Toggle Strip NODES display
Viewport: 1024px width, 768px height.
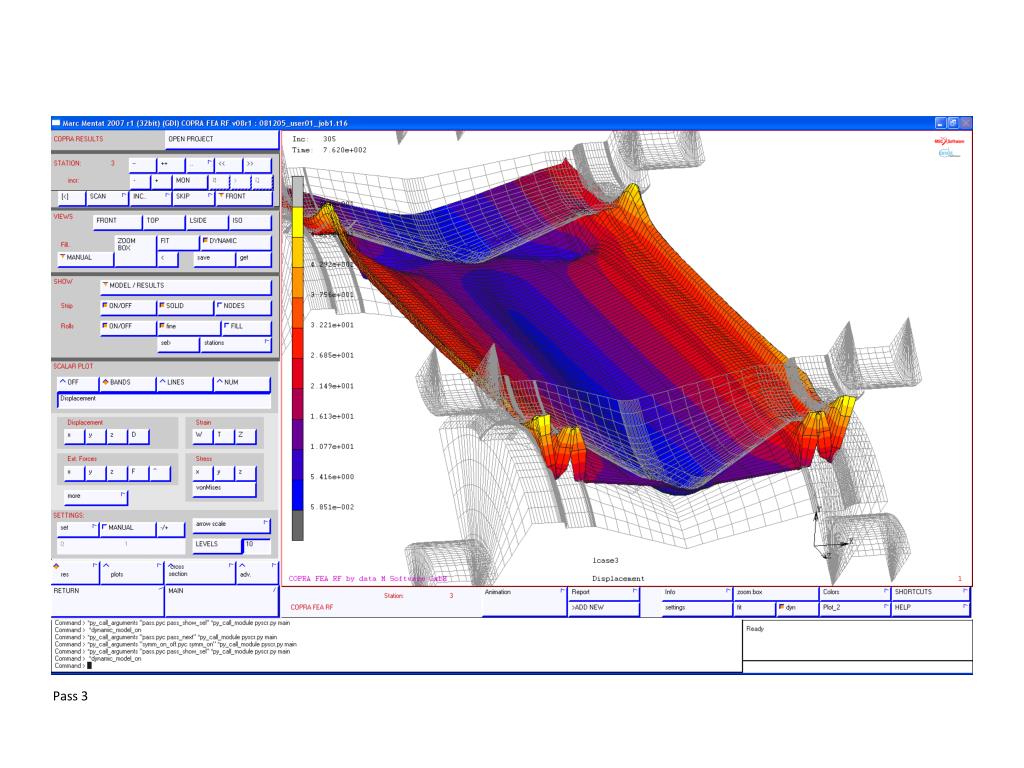pyautogui.click(x=243, y=306)
